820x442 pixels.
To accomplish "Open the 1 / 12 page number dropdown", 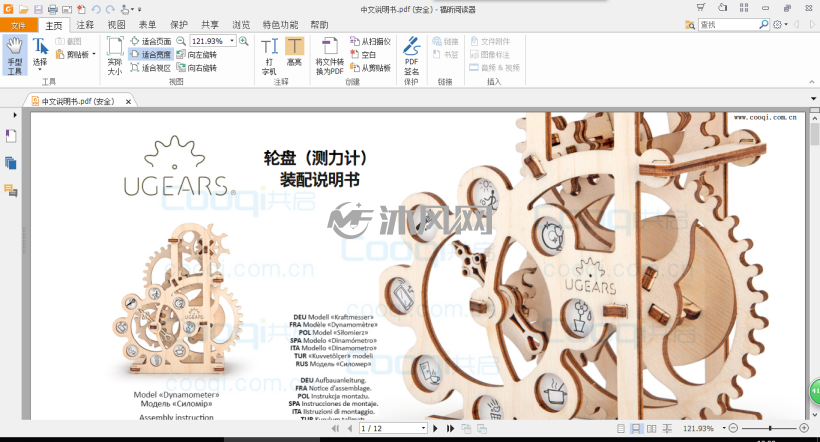I will [x=423, y=428].
